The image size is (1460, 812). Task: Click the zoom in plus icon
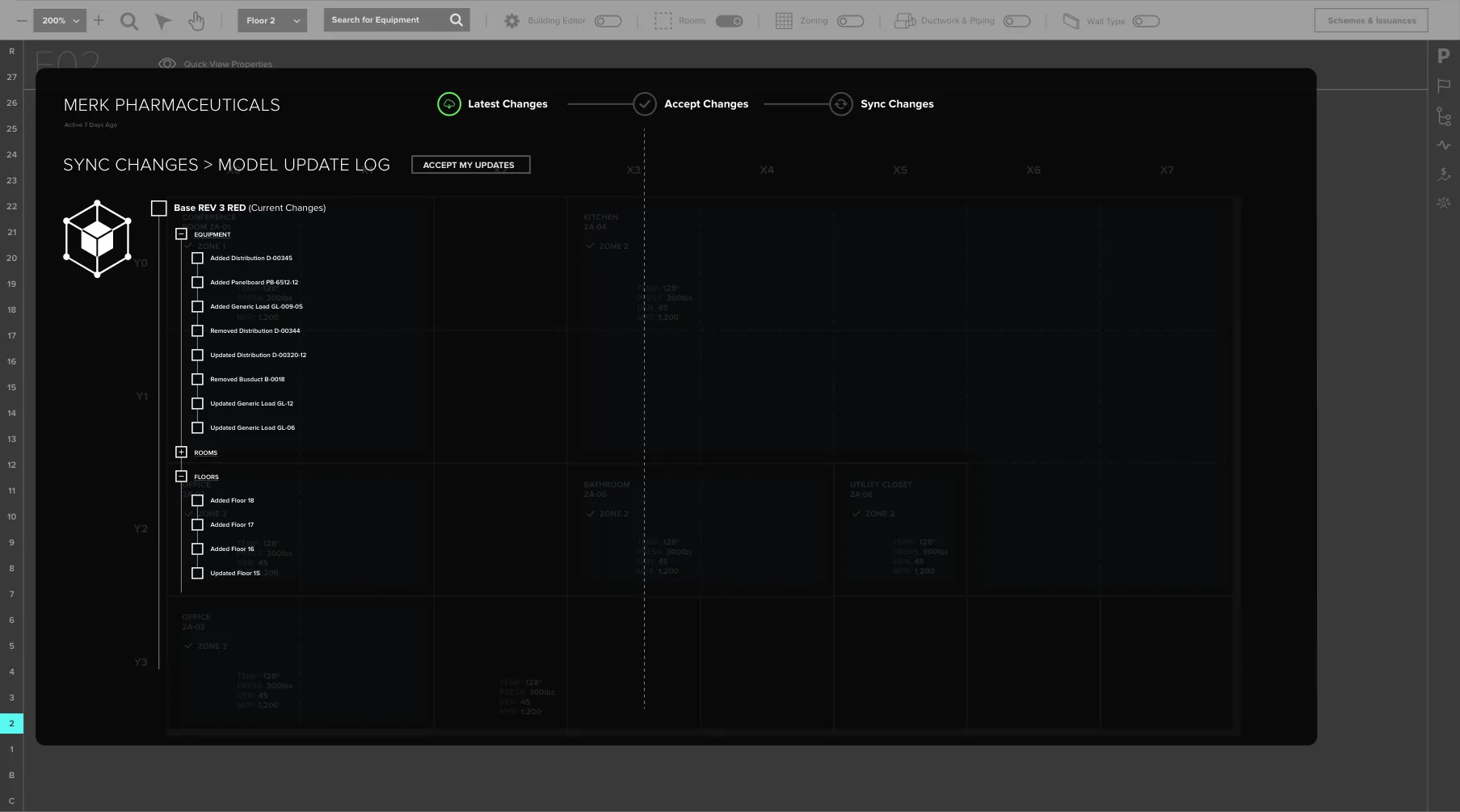(x=99, y=20)
